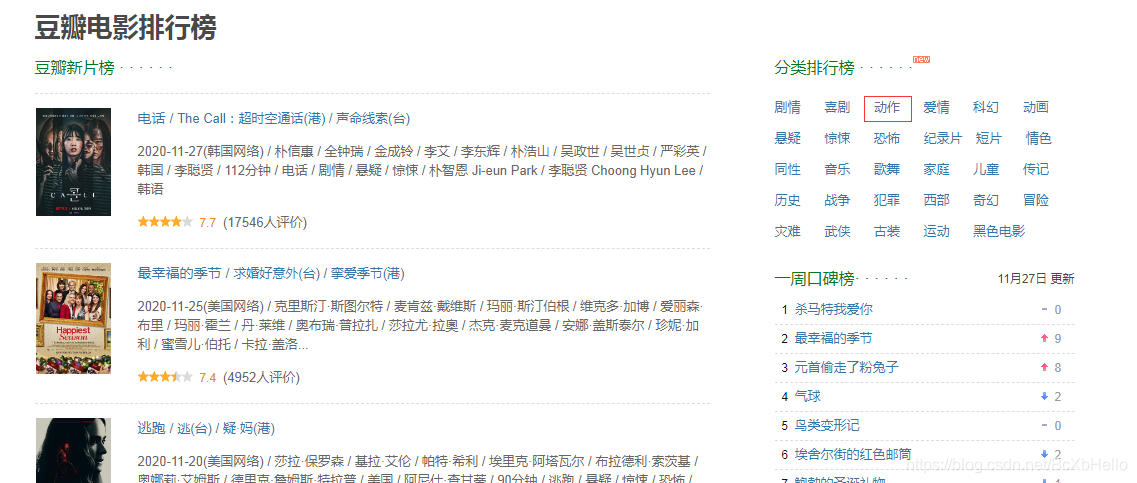Select the 纪录片 category

[943, 138]
